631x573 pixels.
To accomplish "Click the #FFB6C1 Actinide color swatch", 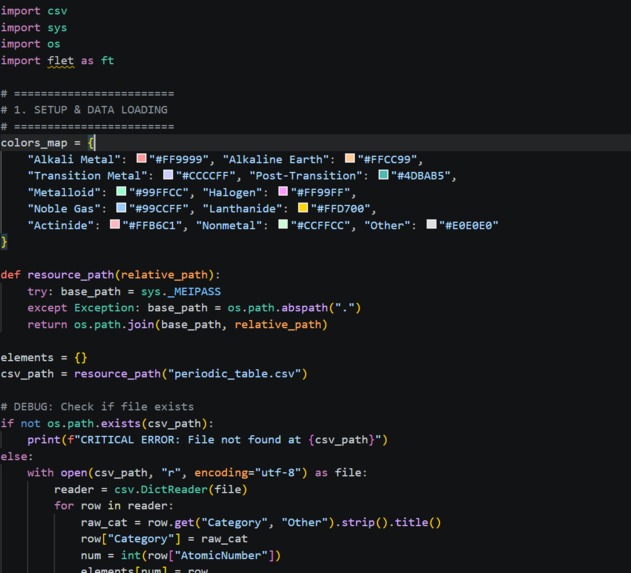I will click(x=115, y=224).
